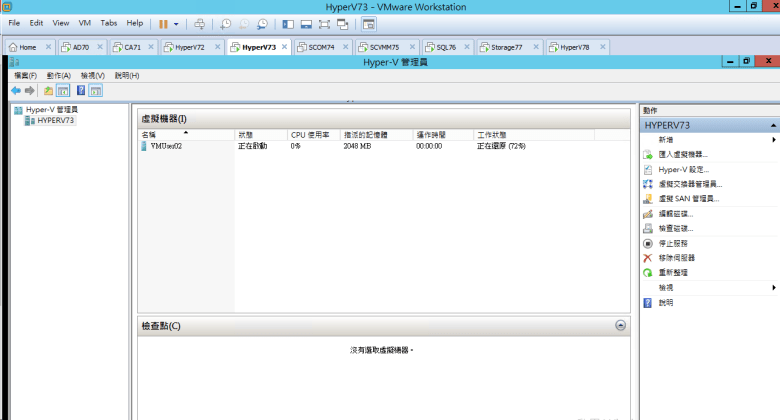Expand the 新增 submenu arrow
Screen dimensions: 780x420
click(774, 140)
